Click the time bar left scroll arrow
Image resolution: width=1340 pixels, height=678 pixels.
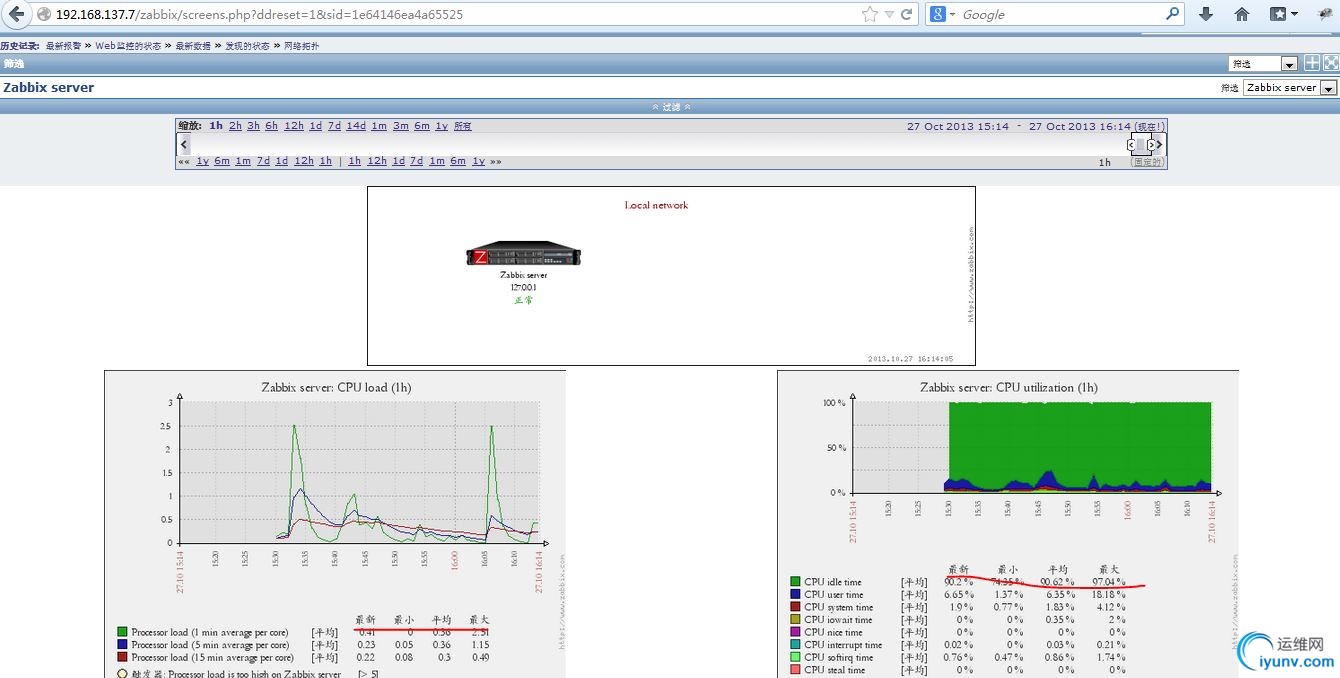(184, 145)
